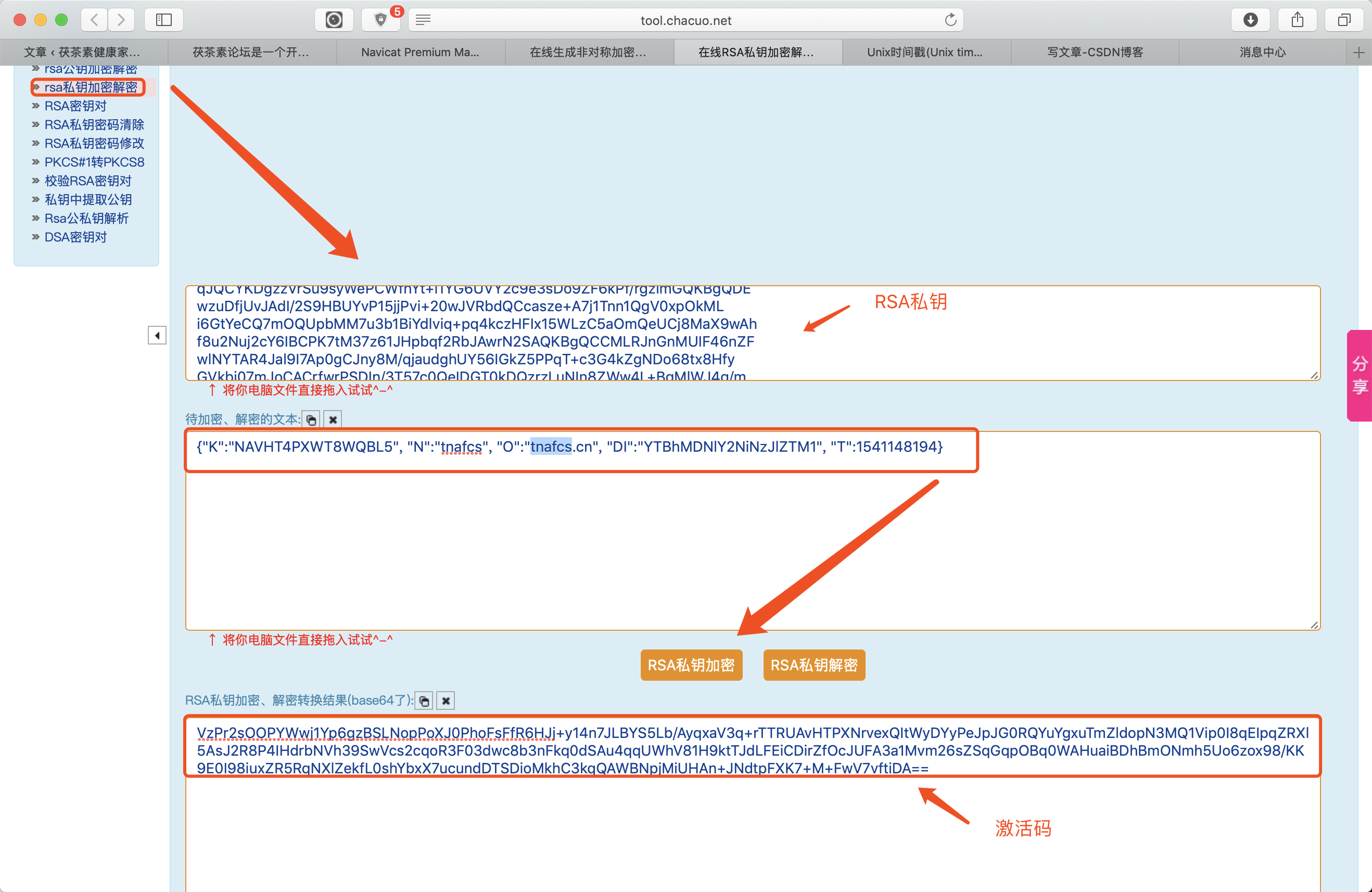The height and width of the screenshot is (892, 1372).
Task: Switch to 文章 ‹ 茯茶素健康家 tab
Action: click(84, 53)
